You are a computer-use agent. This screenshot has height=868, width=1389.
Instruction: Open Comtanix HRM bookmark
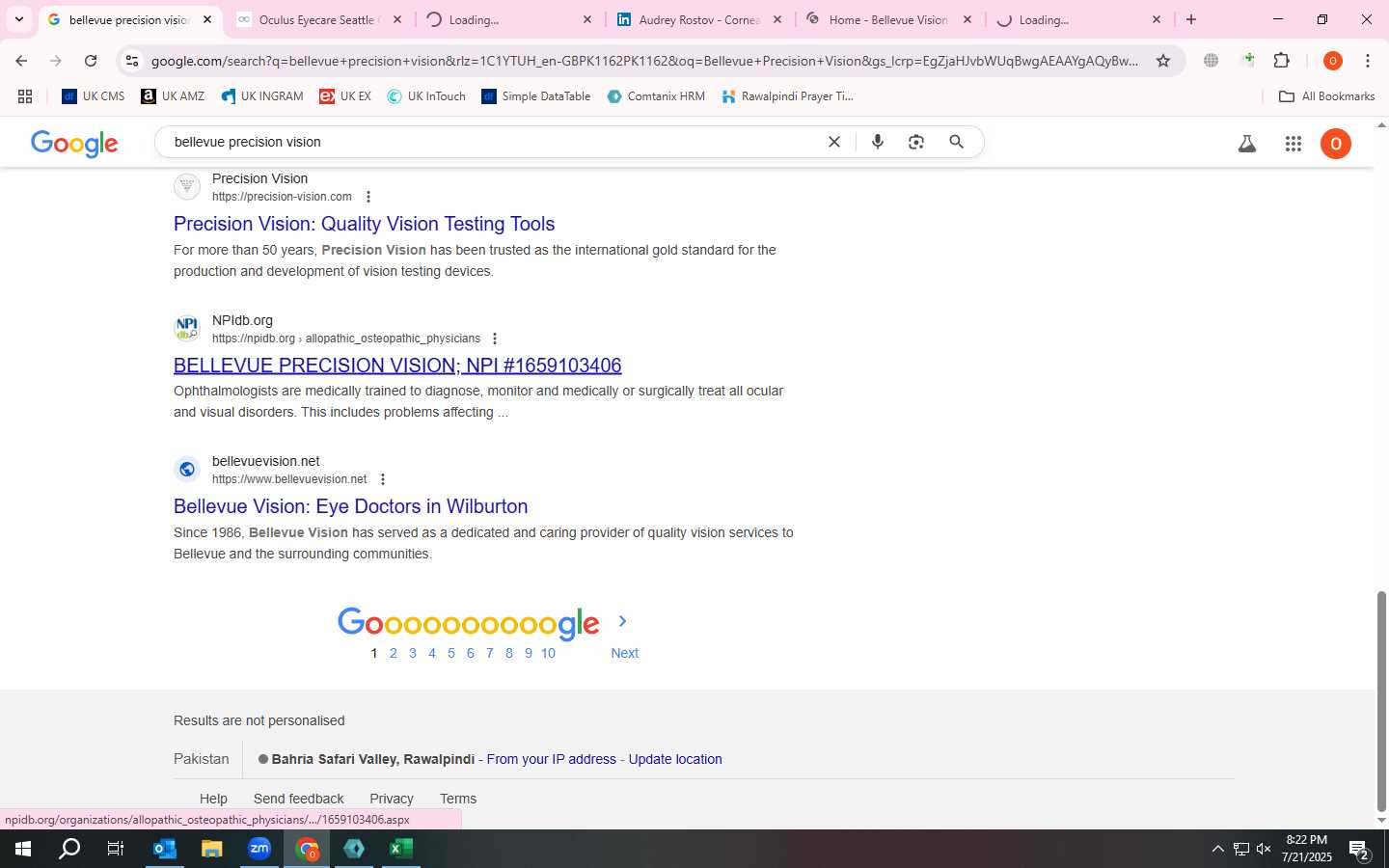656,96
